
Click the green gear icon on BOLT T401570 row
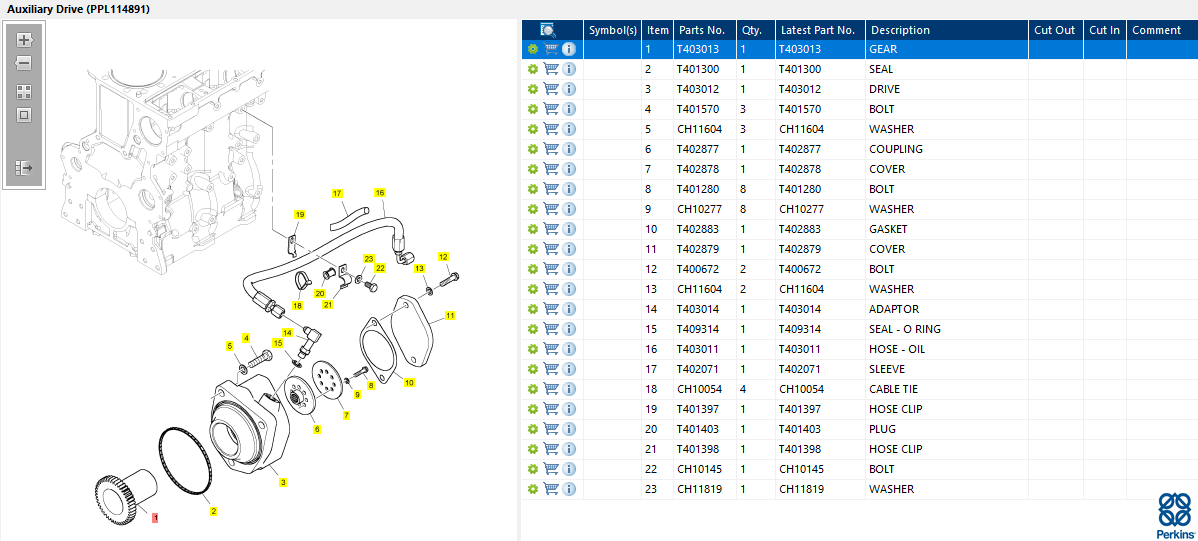[533, 109]
